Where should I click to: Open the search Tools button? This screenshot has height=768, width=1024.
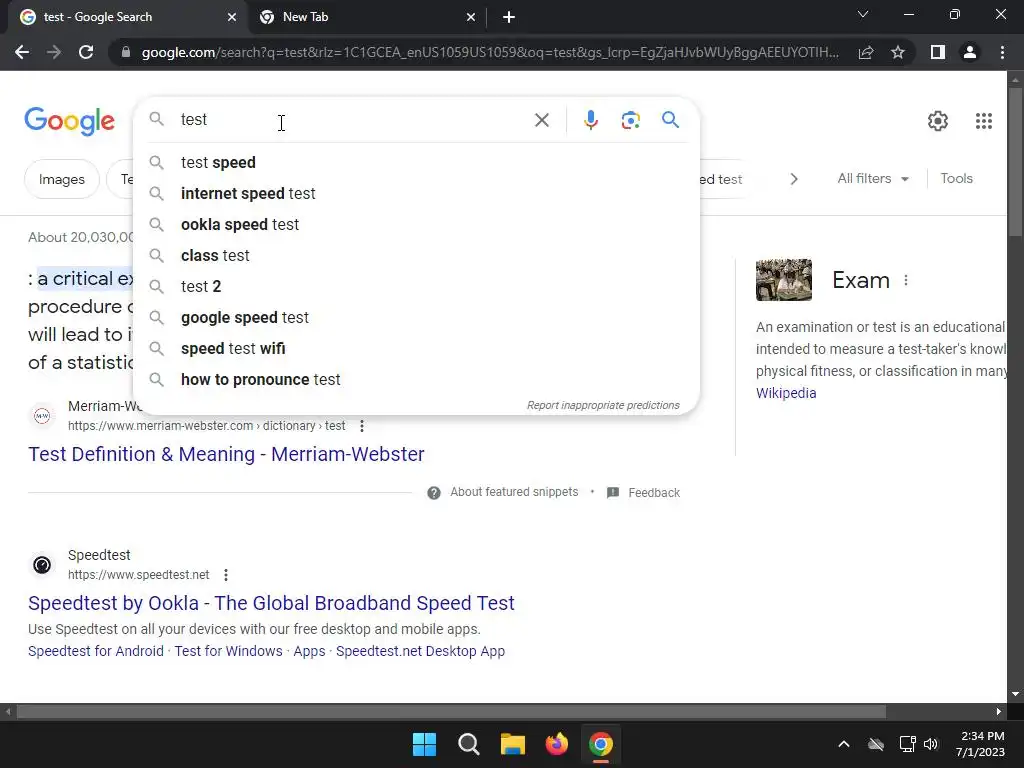956,178
